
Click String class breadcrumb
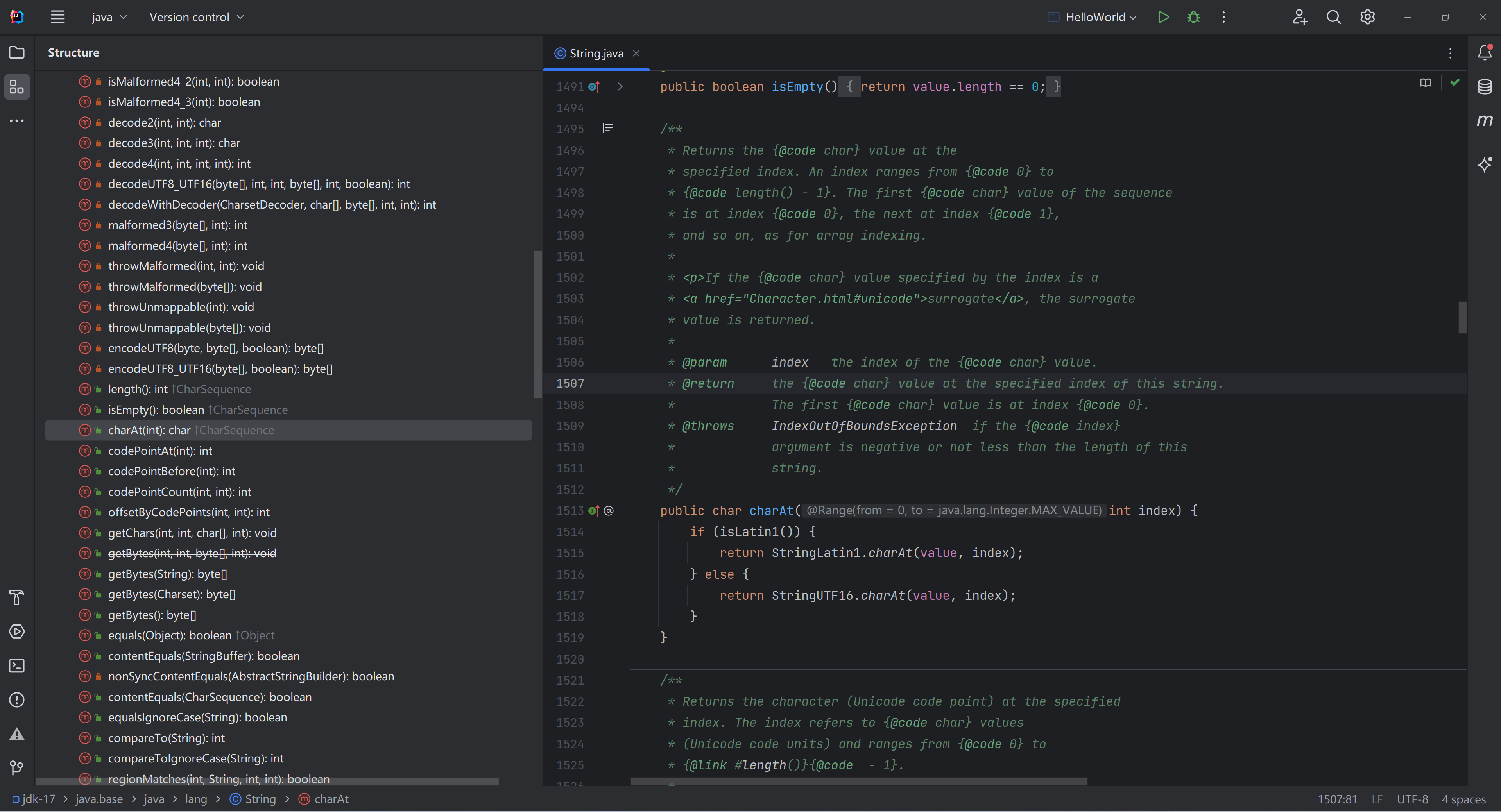253,799
